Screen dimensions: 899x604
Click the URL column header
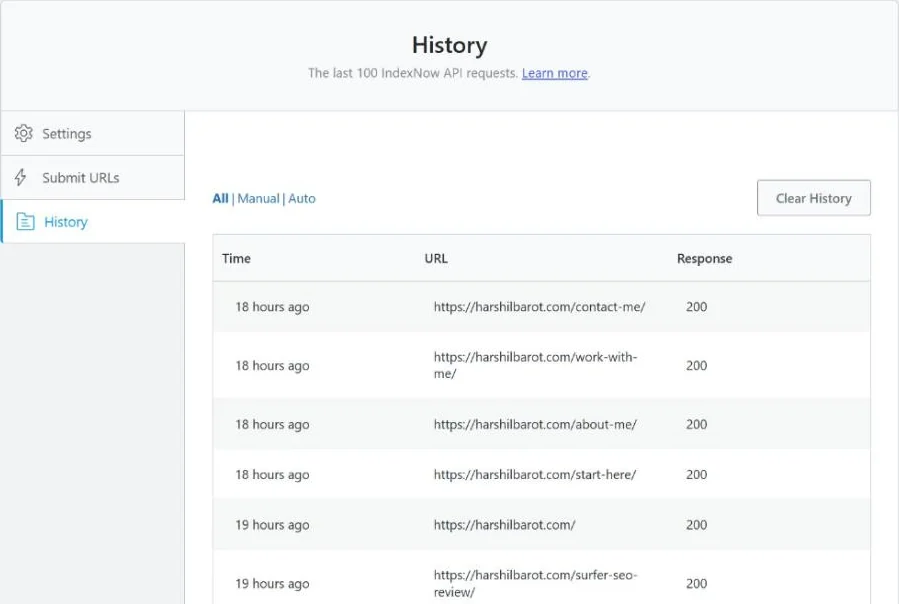click(x=436, y=258)
